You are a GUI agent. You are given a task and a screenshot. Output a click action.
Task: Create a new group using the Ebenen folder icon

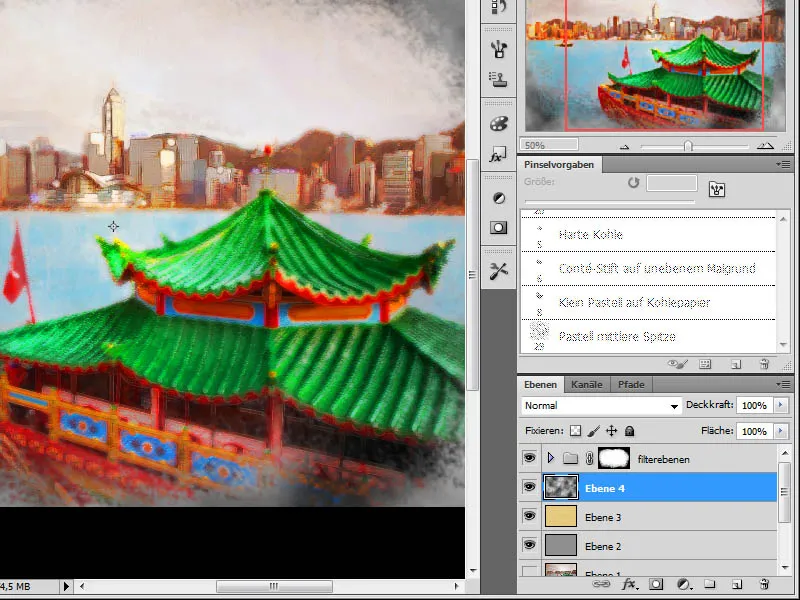[x=710, y=584]
